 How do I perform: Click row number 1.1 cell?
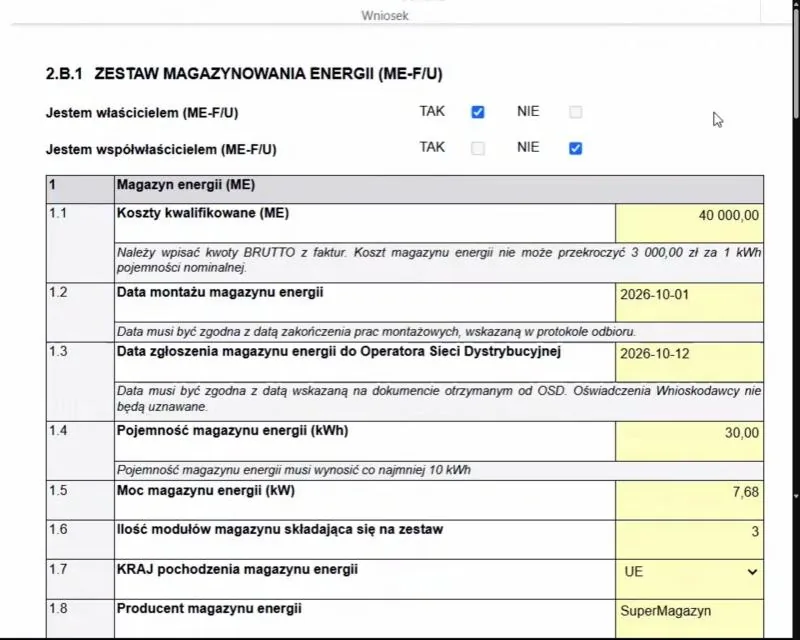point(80,243)
